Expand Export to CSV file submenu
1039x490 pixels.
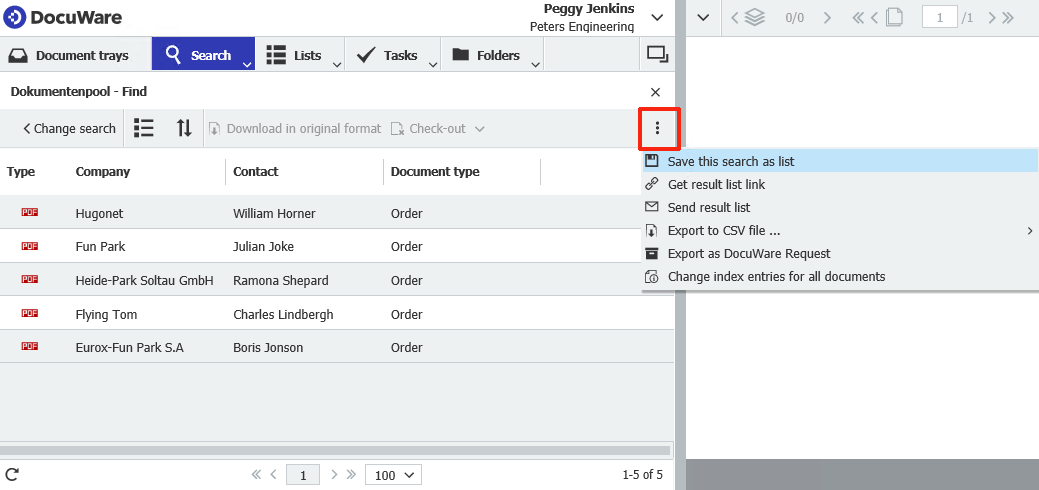(x=1029, y=231)
